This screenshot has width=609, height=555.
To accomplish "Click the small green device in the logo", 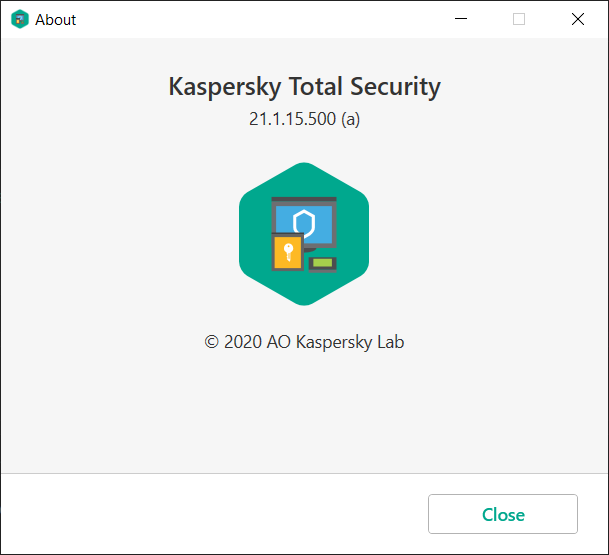I will [322, 264].
